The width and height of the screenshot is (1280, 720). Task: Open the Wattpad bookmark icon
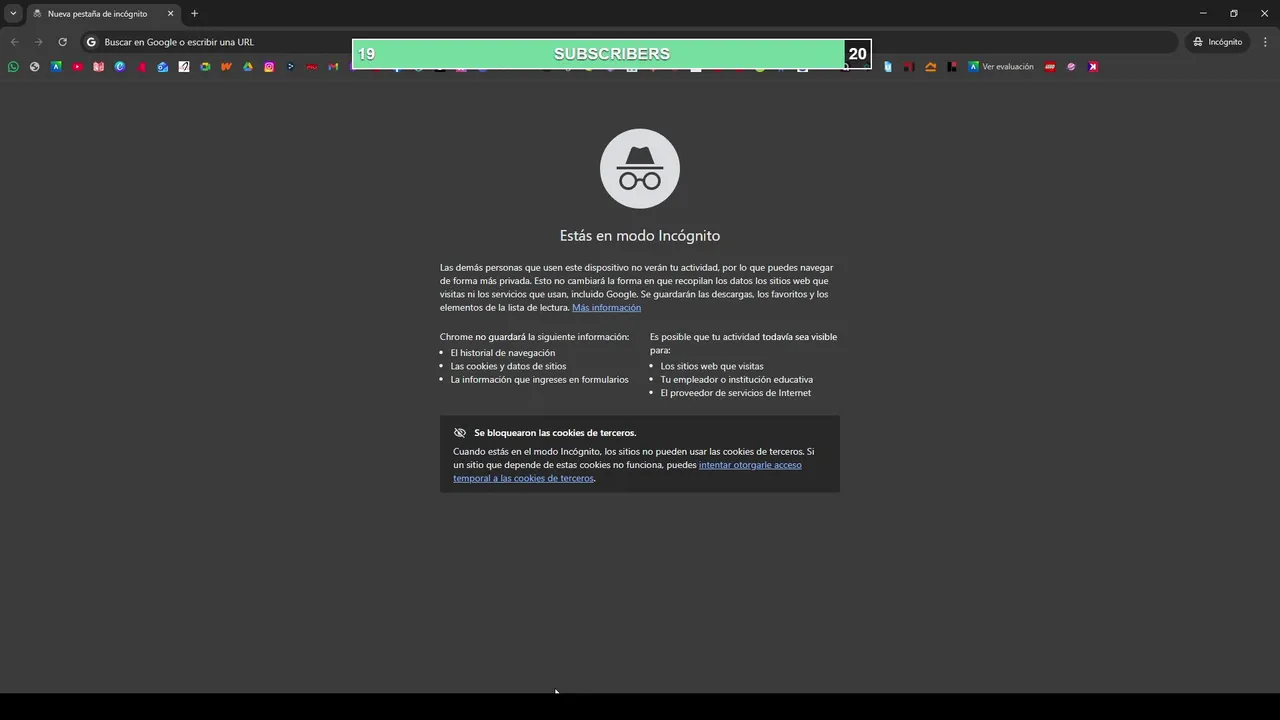(x=226, y=67)
